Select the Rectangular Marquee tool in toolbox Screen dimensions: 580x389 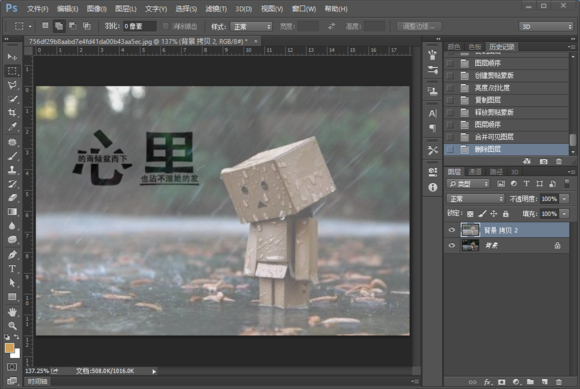click(12, 71)
